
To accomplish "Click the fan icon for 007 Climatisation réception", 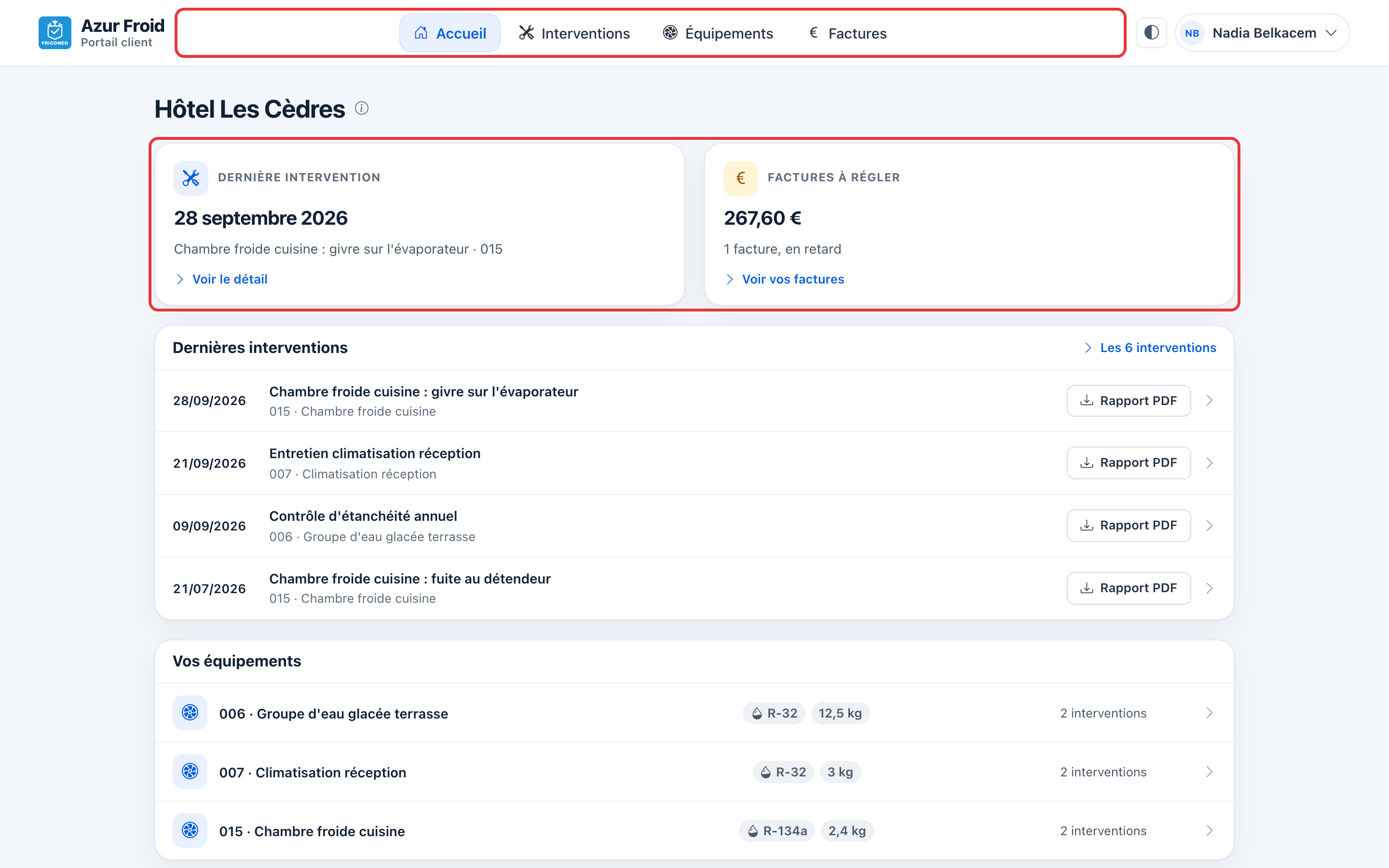I will (190, 772).
